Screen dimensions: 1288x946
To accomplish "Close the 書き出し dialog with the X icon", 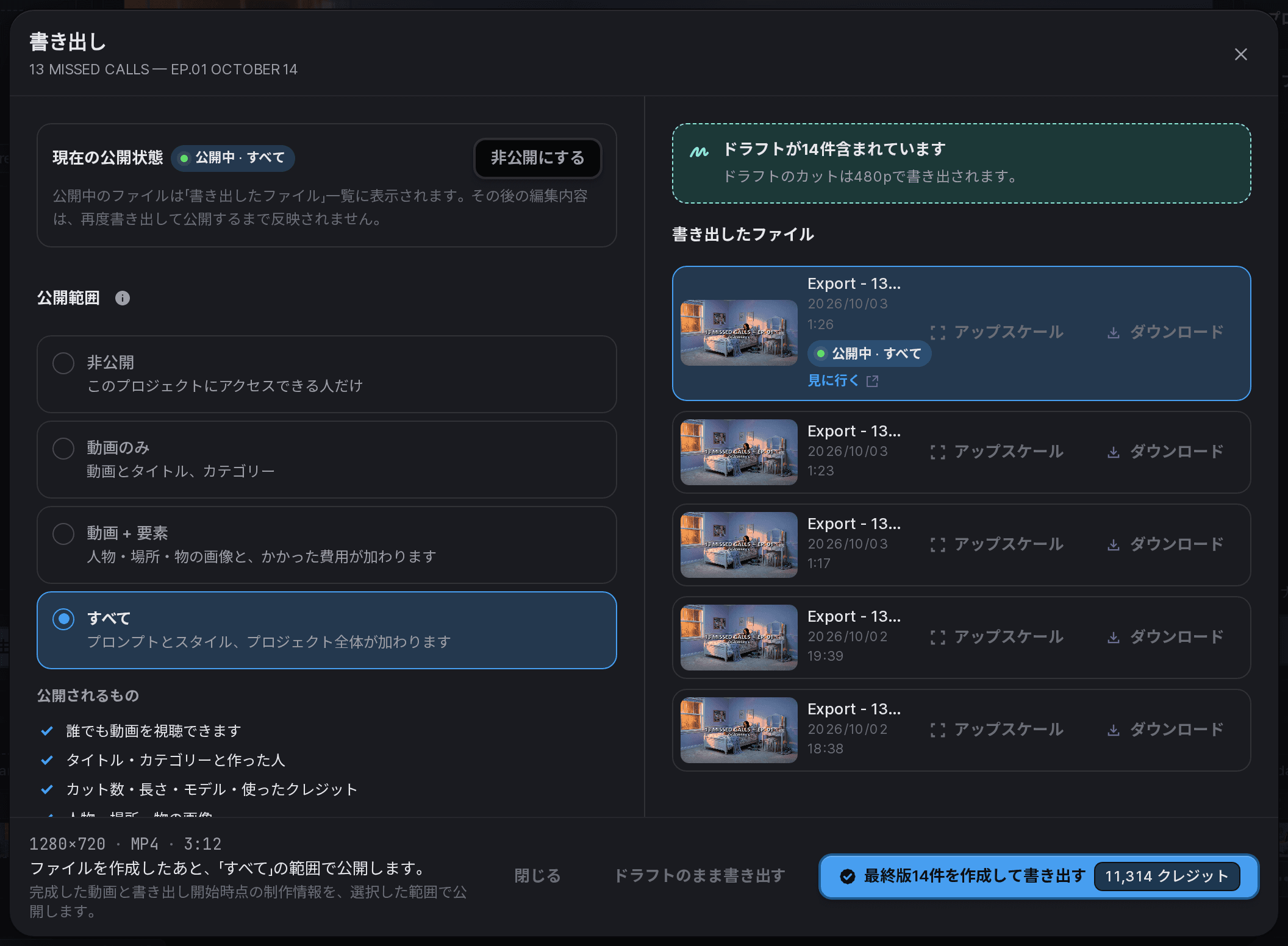I will pos(1240,54).
